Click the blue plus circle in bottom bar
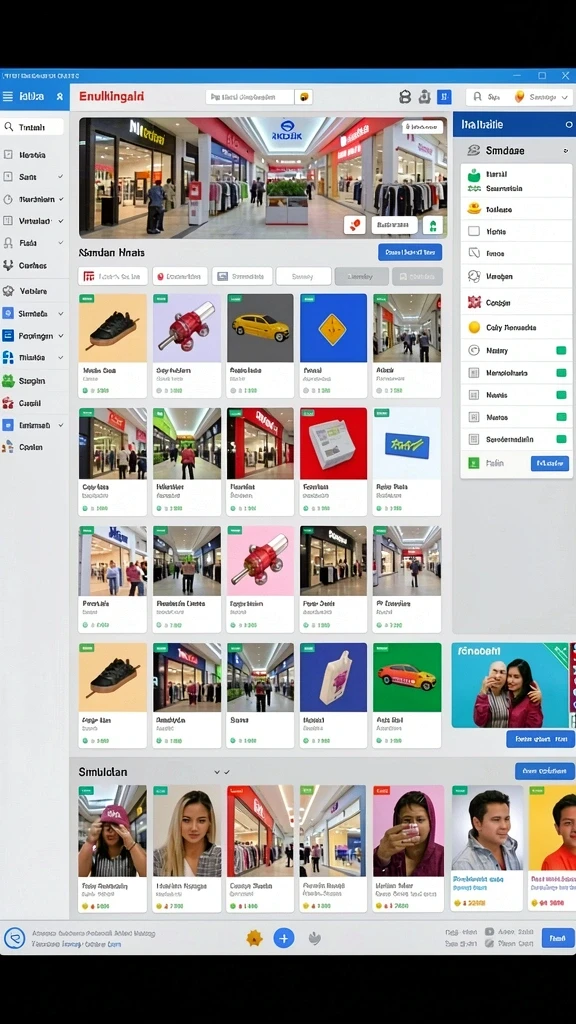Viewport: 576px width, 1024px height. click(x=283, y=938)
